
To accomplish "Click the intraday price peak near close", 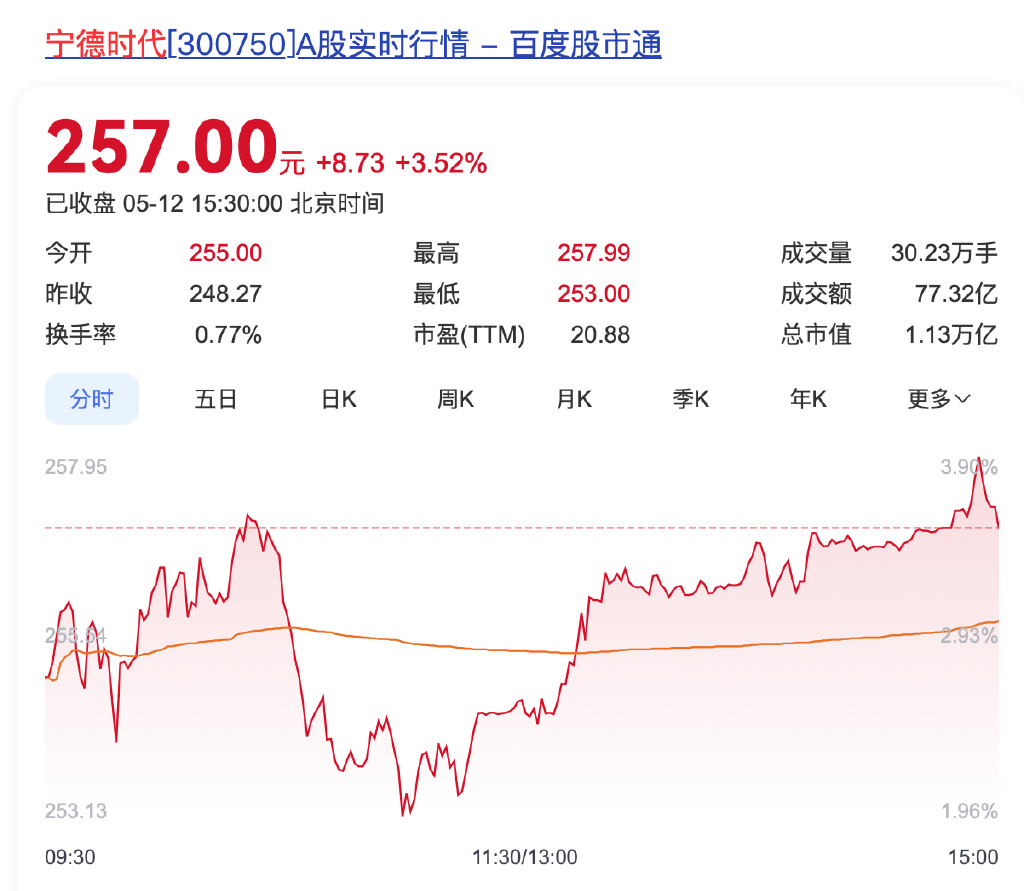I will tap(979, 459).
